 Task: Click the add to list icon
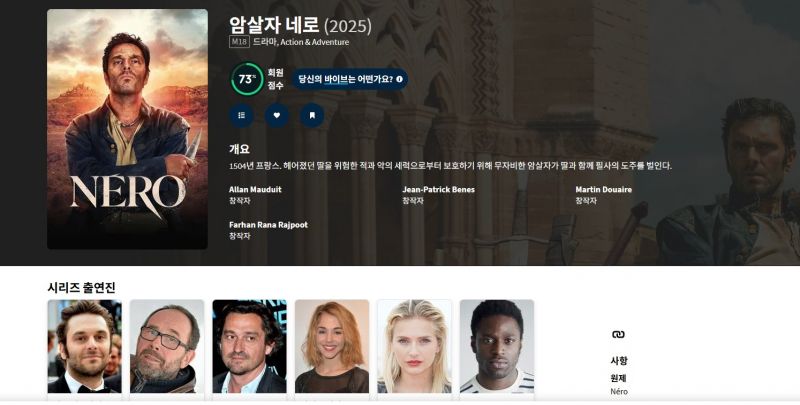242,115
